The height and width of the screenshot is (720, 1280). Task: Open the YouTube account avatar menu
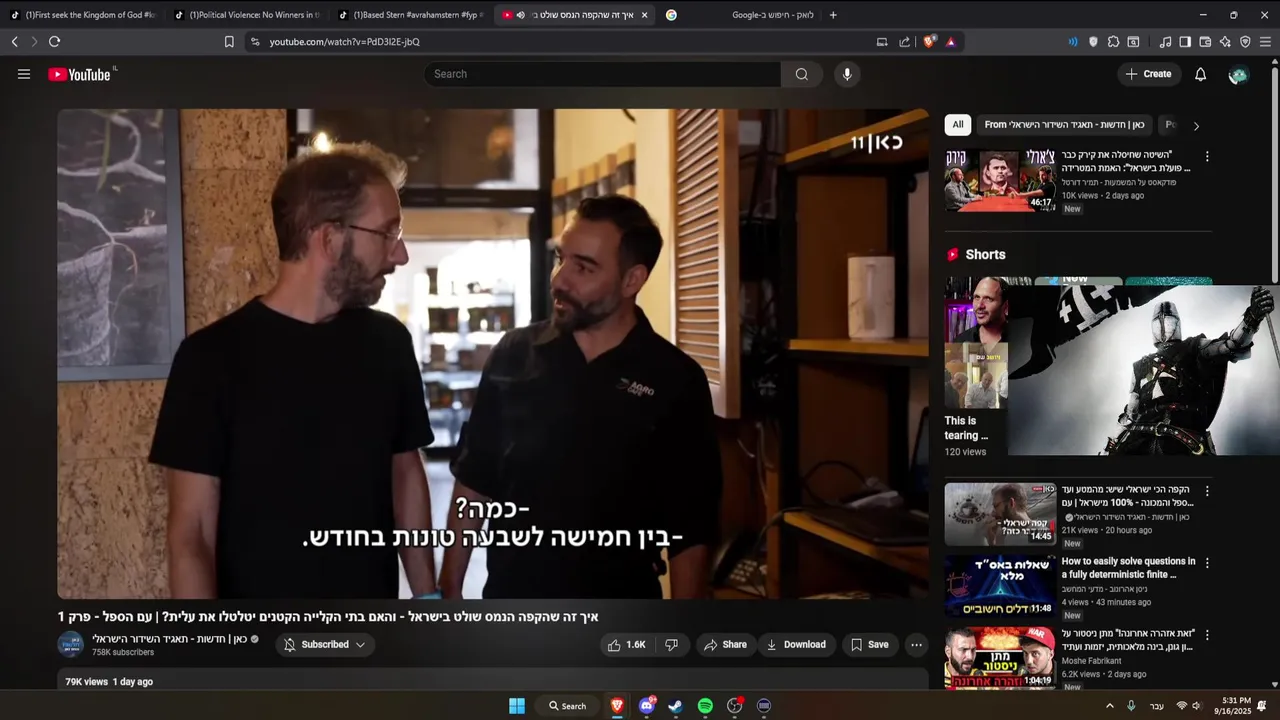pyautogui.click(x=1238, y=75)
